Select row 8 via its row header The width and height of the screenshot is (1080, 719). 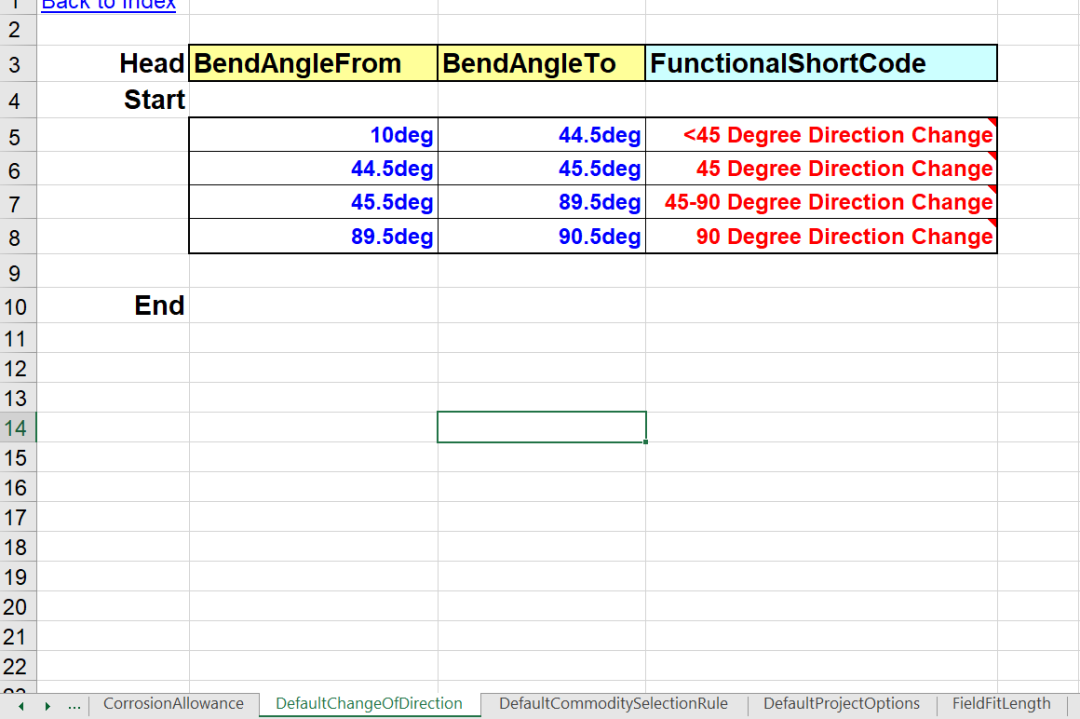18,238
